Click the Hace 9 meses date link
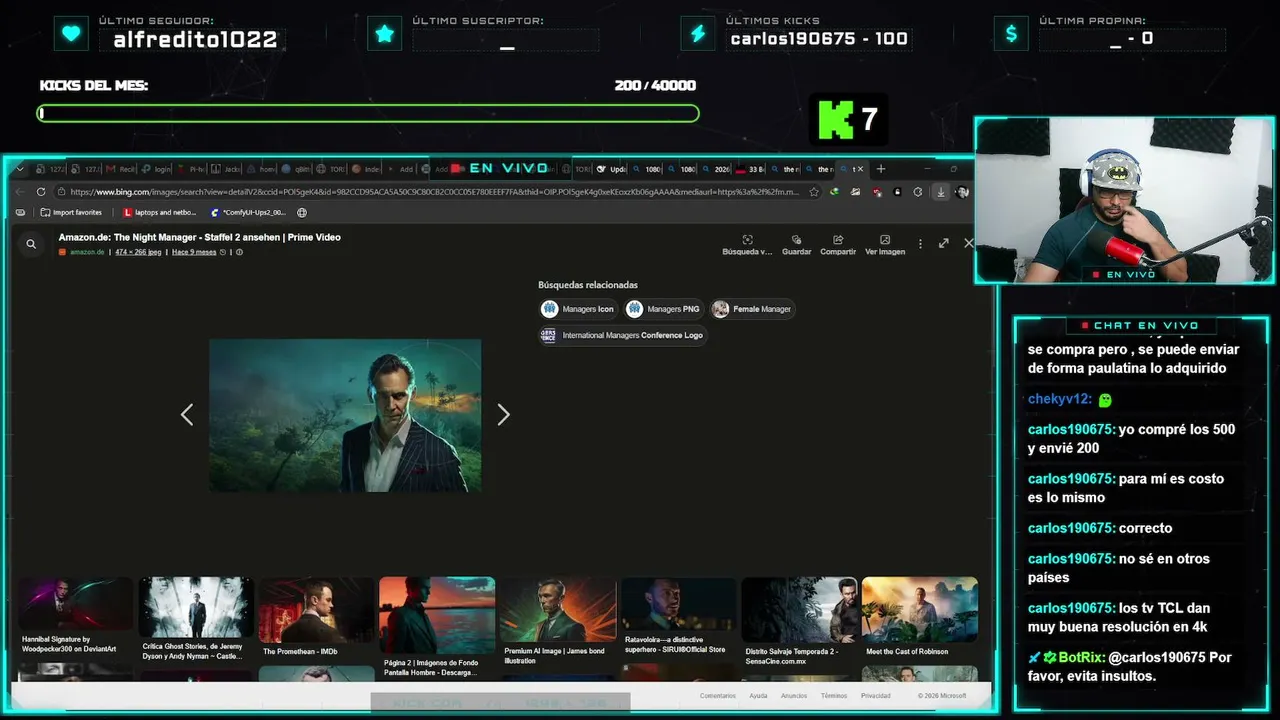Viewport: 1280px width, 720px height. click(x=194, y=252)
